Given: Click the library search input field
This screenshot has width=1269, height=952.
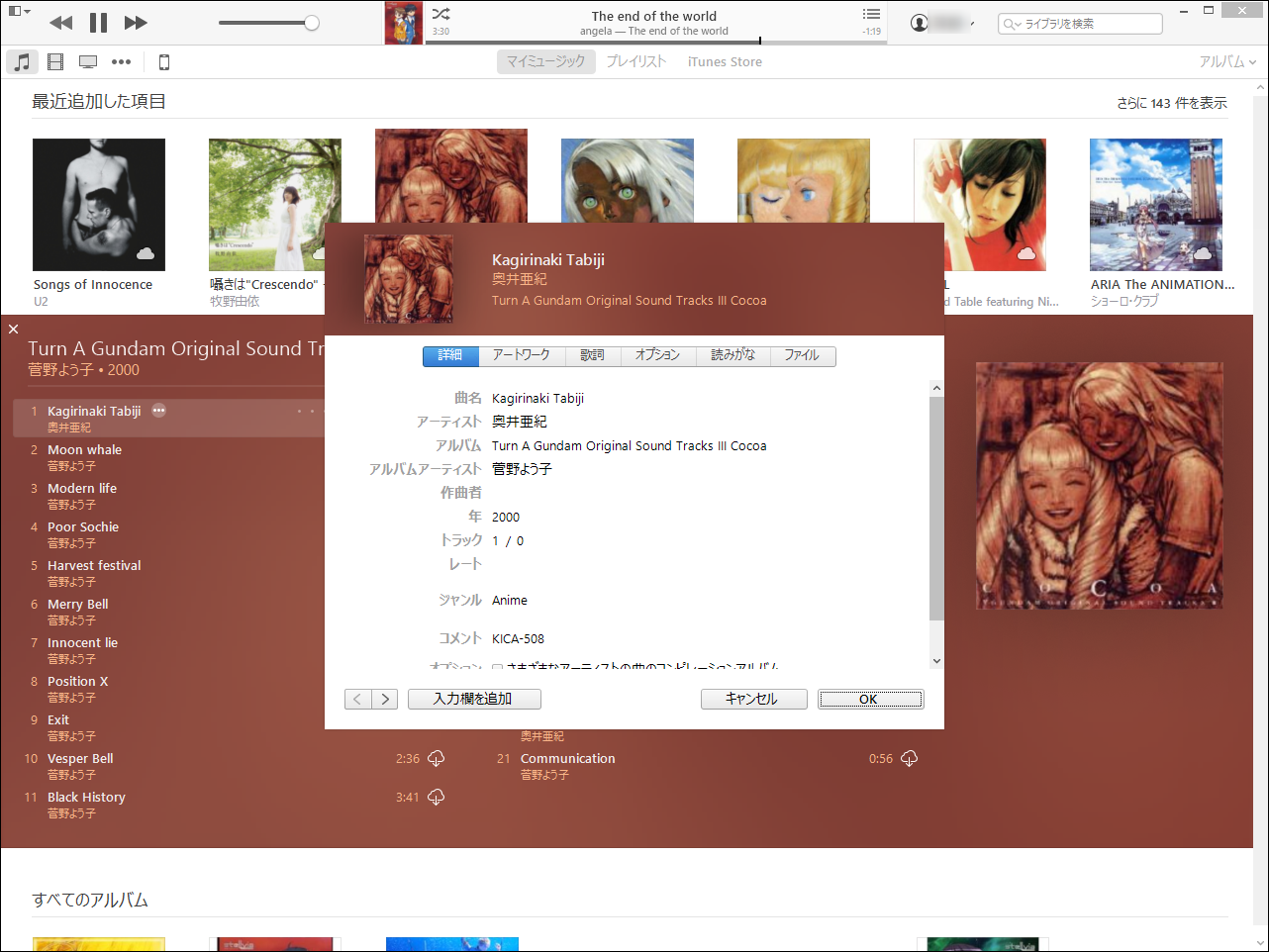Looking at the screenshot, I should pyautogui.click(x=1089, y=23).
